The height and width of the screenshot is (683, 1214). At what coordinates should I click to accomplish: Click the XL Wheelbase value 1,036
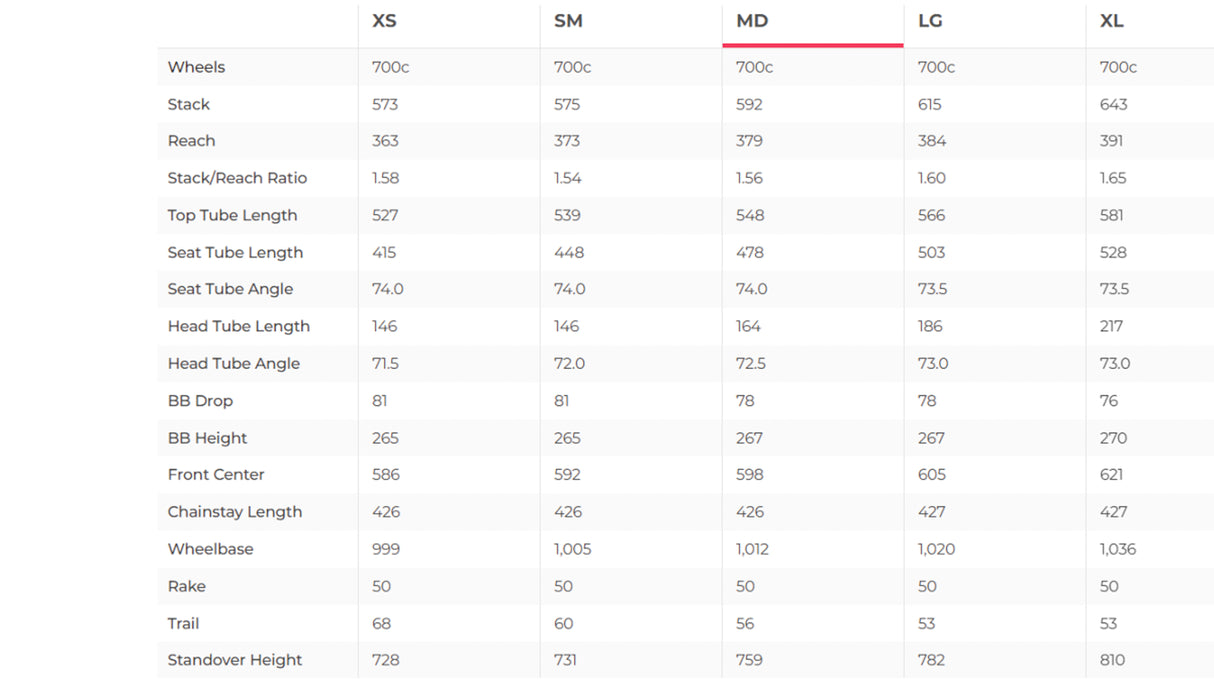pos(1118,549)
